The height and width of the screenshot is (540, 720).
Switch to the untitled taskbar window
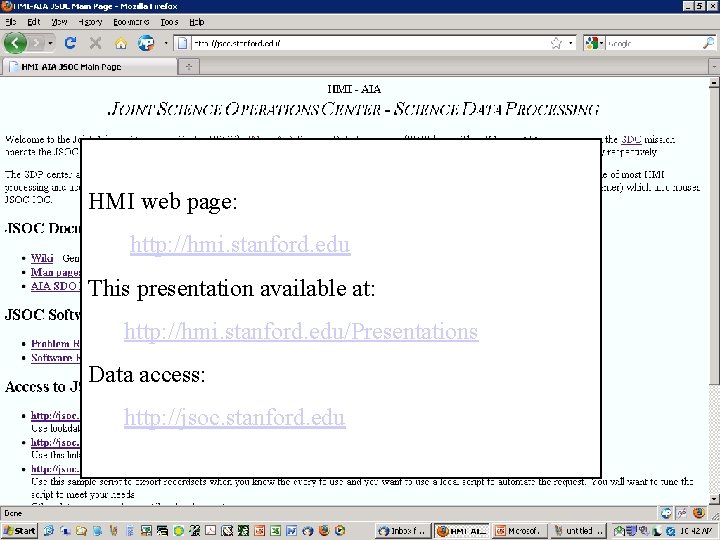point(579,531)
